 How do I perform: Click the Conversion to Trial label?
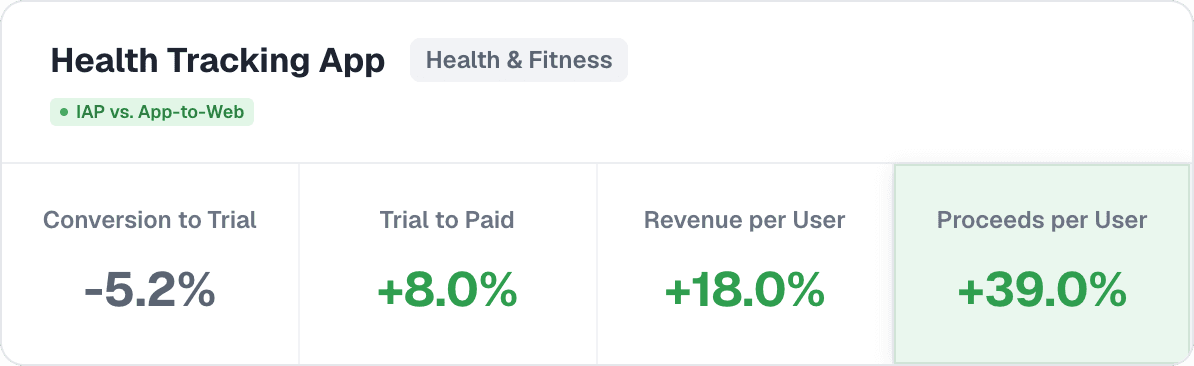click(x=150, y=221)
